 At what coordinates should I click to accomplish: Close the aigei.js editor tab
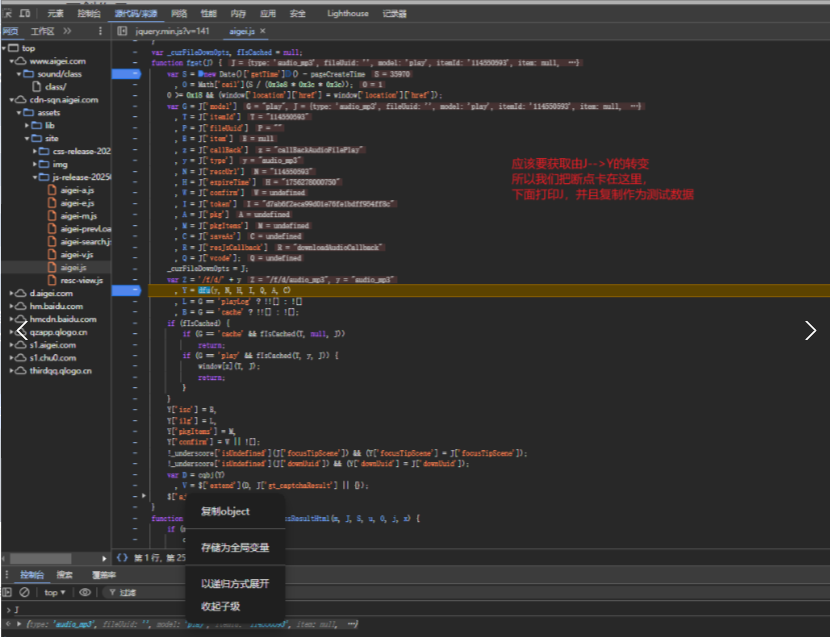click(x=263, y=31)
